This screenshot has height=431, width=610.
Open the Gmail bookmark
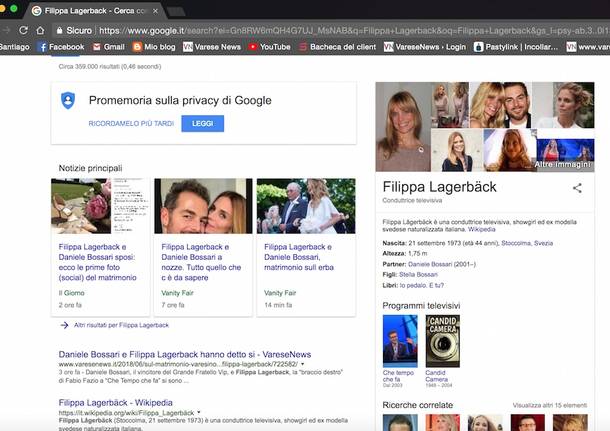[x=109, y=47]
